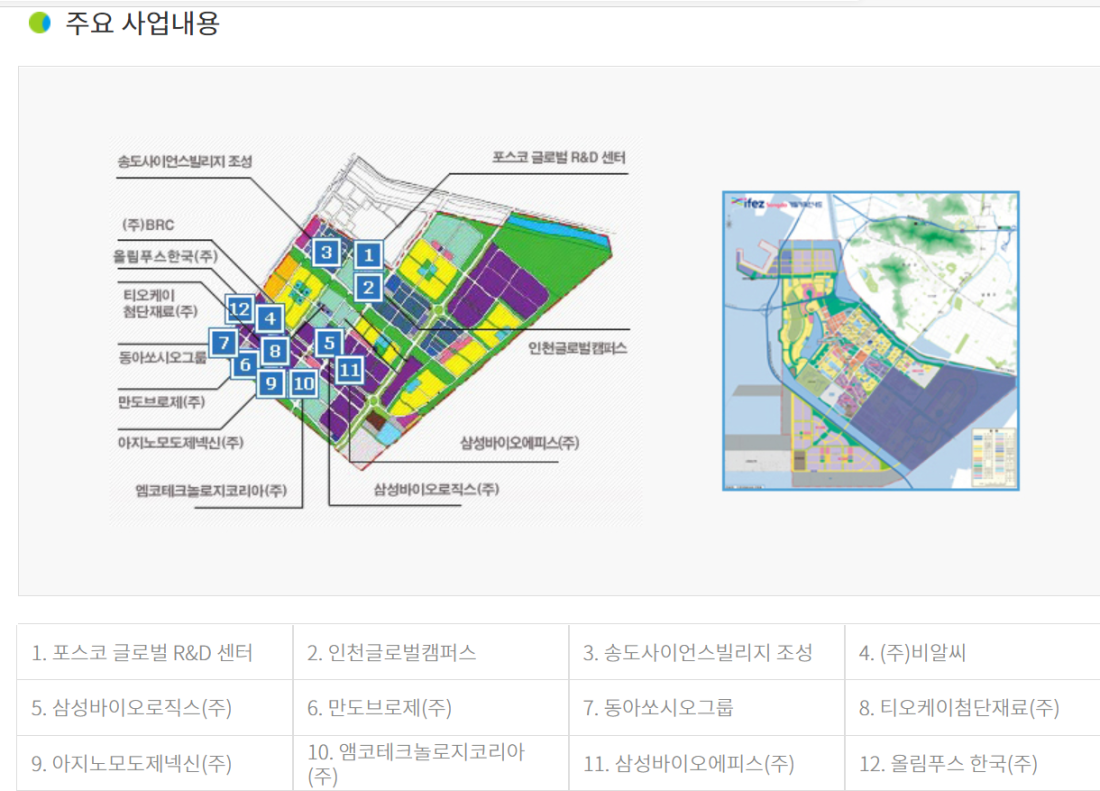The width and height of the screenshot is (1100, 791).
Task: Click map marker number 4
Action: (270, 318)
